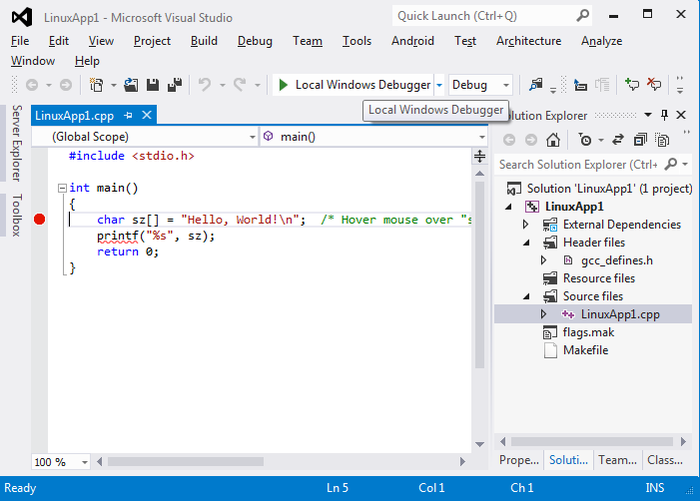Viewport: 700px width, 501px height.
Task: Click the Solution Explorer Back arrow
Action: (509, 140)
